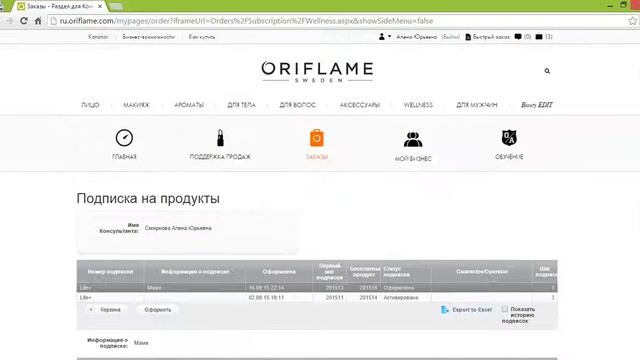Viewport: 640px width, 360px height.
Task: Click the Подписка на продукты heading
Action: pyautogui.click(x=148, y=198)
